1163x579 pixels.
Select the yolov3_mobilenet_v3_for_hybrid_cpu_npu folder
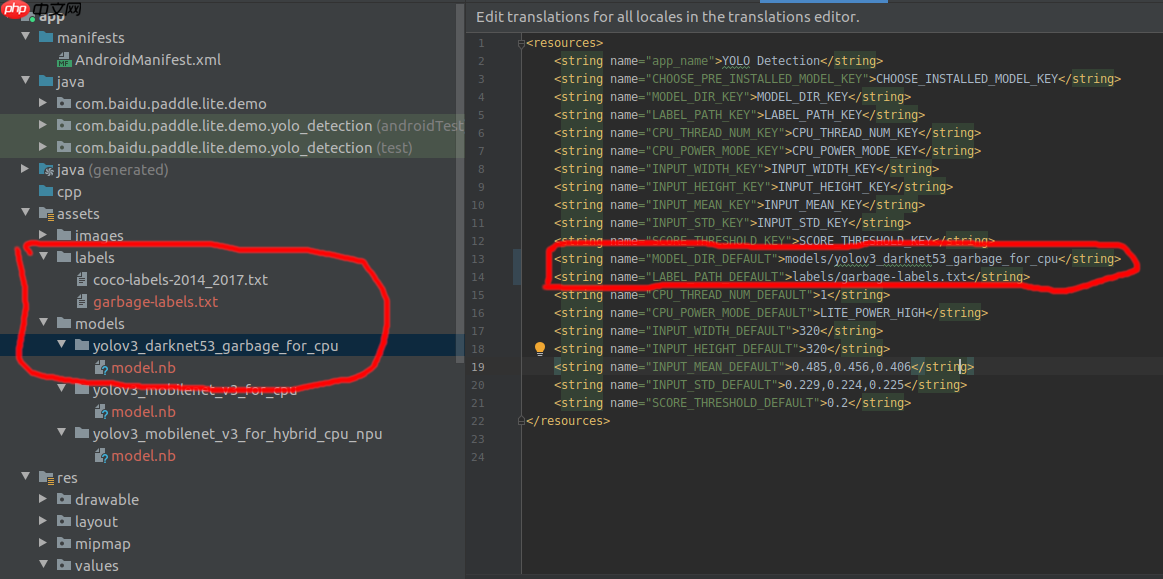tap(237, 434)
